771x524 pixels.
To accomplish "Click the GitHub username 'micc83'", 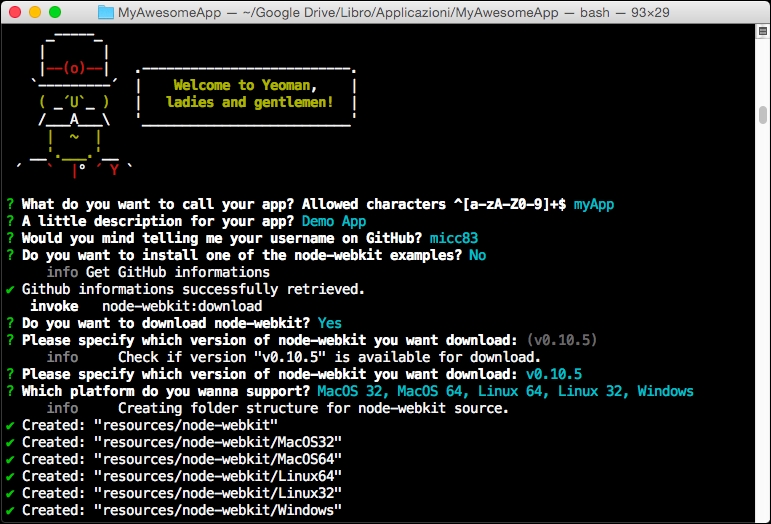I will [x=454, y=238].
